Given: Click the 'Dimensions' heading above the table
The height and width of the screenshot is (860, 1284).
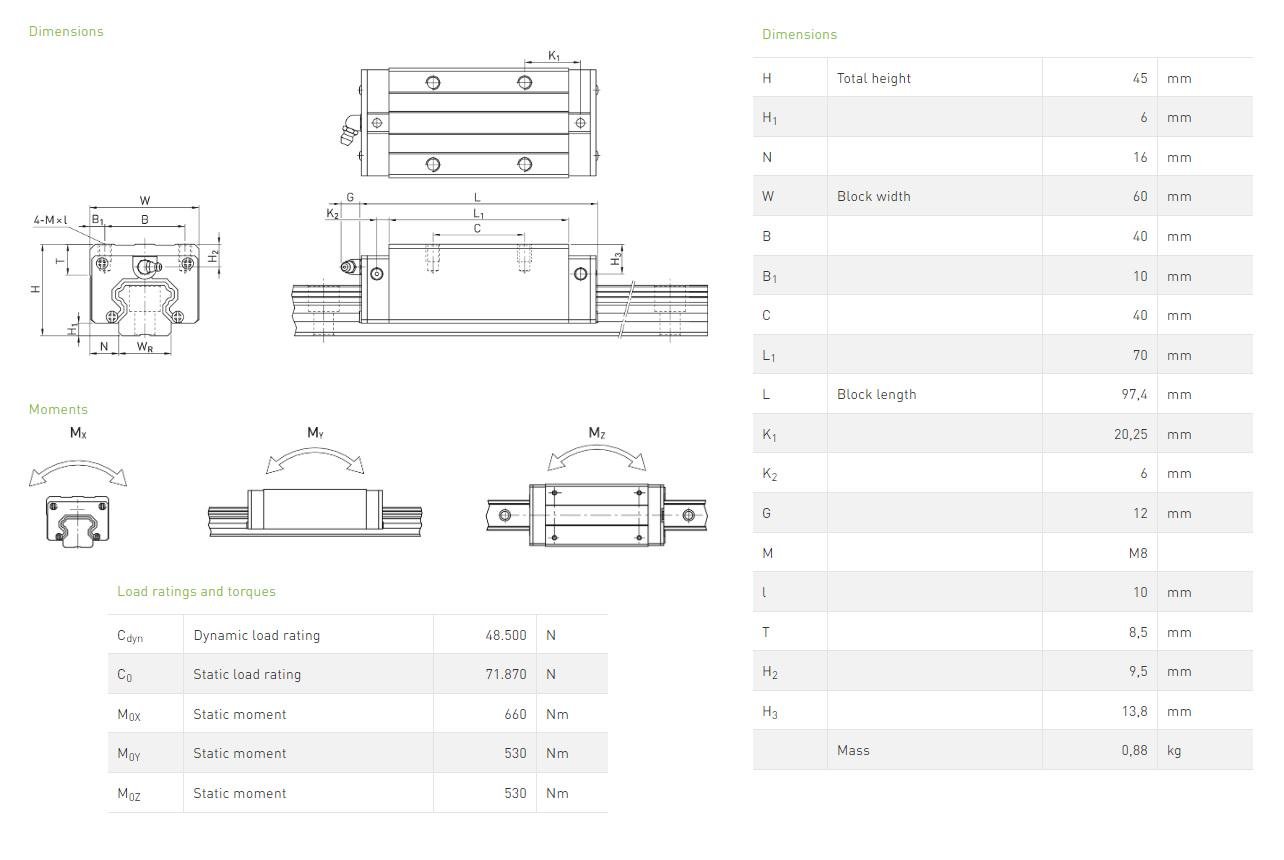Looking at the screenshot, I should pos(799,34).
